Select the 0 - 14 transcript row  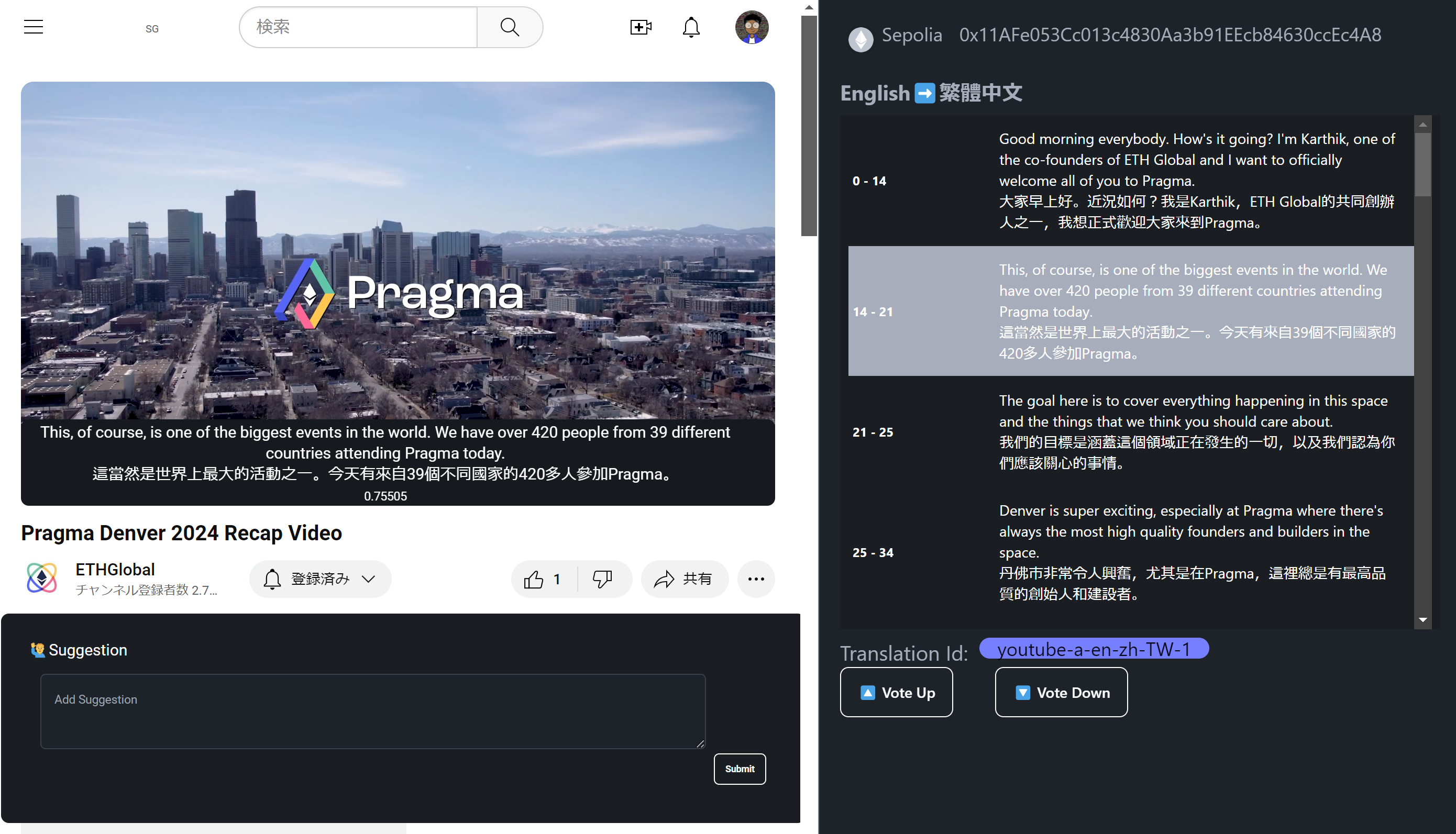[x=1131, y=181]
